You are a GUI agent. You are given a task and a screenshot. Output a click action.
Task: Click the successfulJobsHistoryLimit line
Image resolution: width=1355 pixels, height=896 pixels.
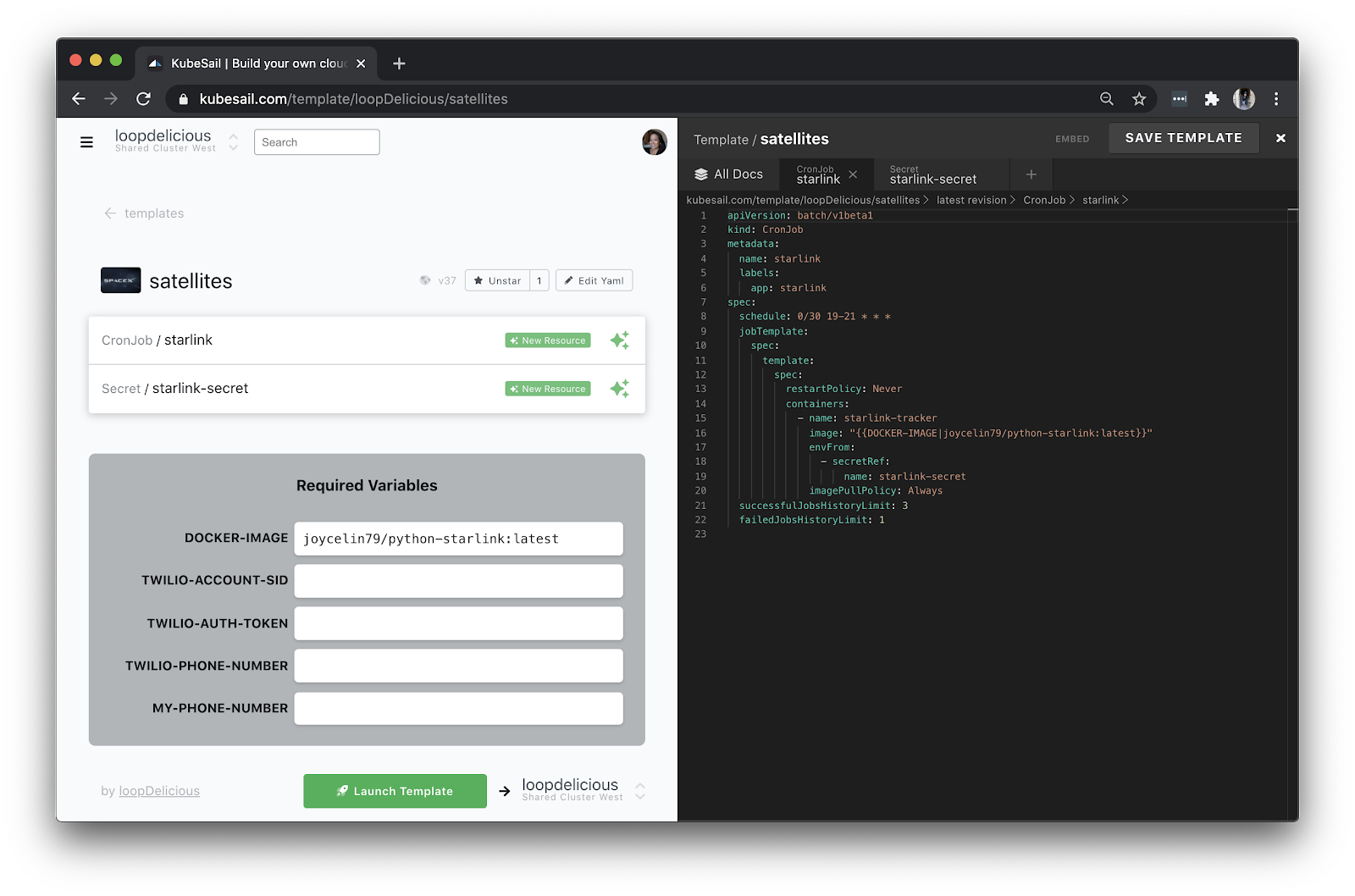tap(823, 506)
